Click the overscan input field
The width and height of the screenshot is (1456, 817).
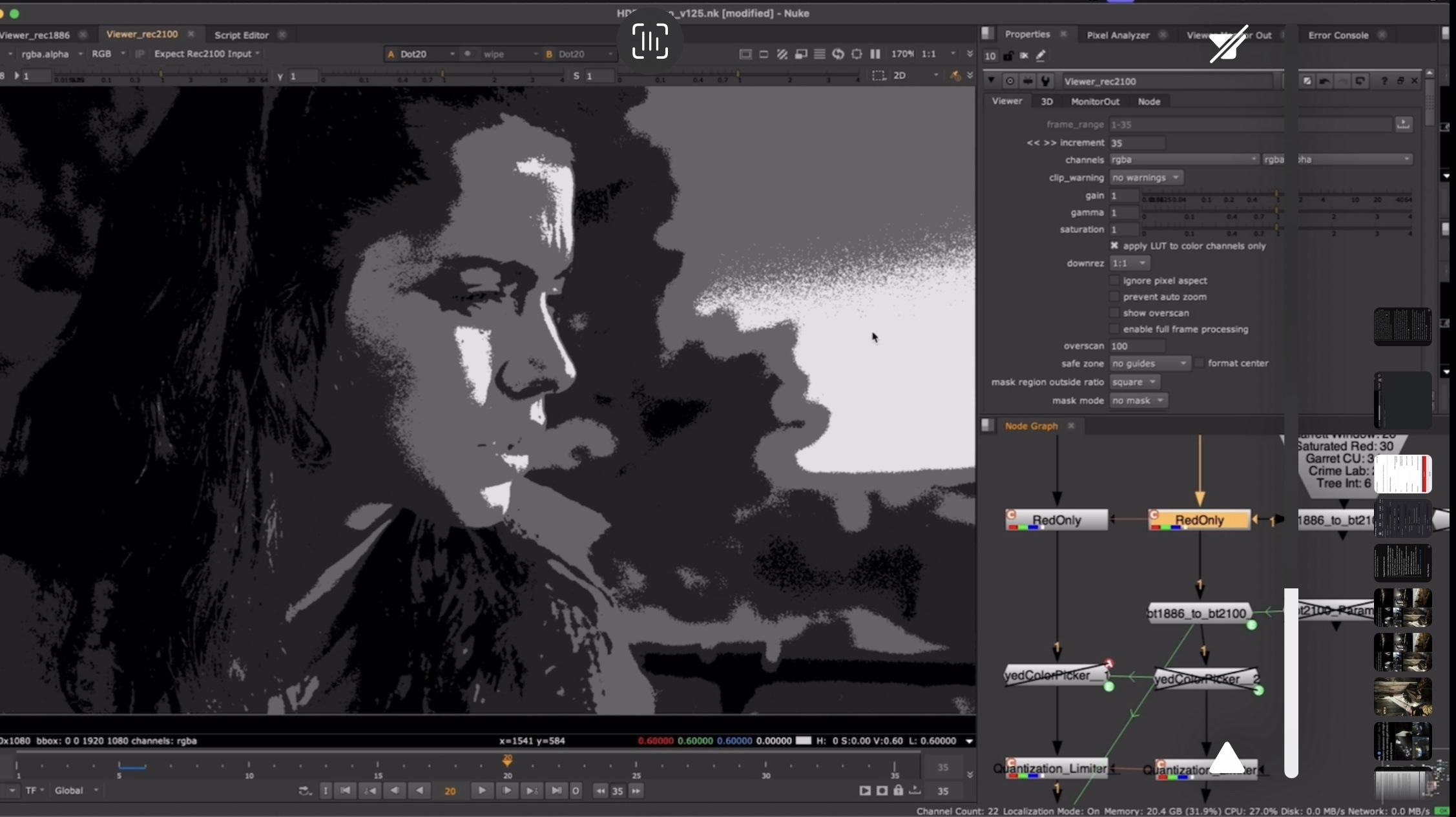(1137, 346)
